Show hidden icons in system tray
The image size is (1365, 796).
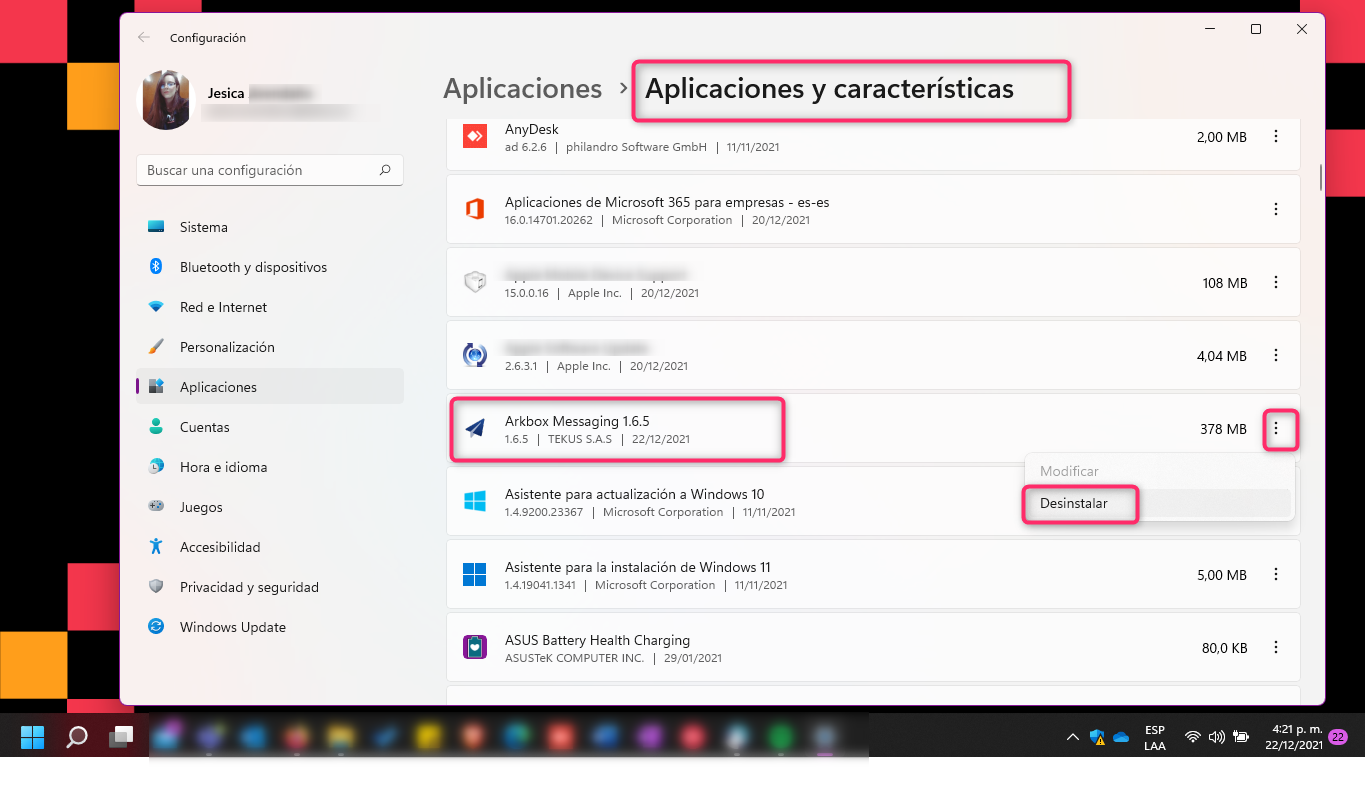[x=1072, y=738]
